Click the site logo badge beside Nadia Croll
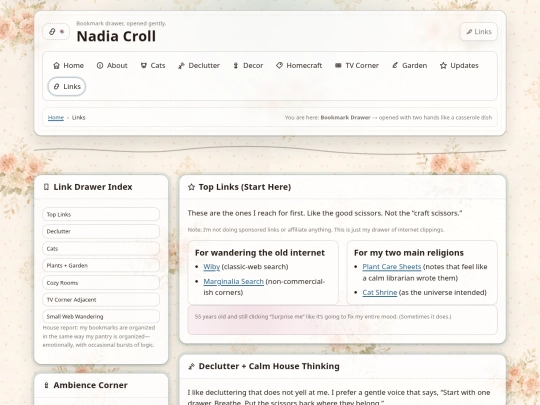Screen dimensions: 540x405 [x=56, y=32]
